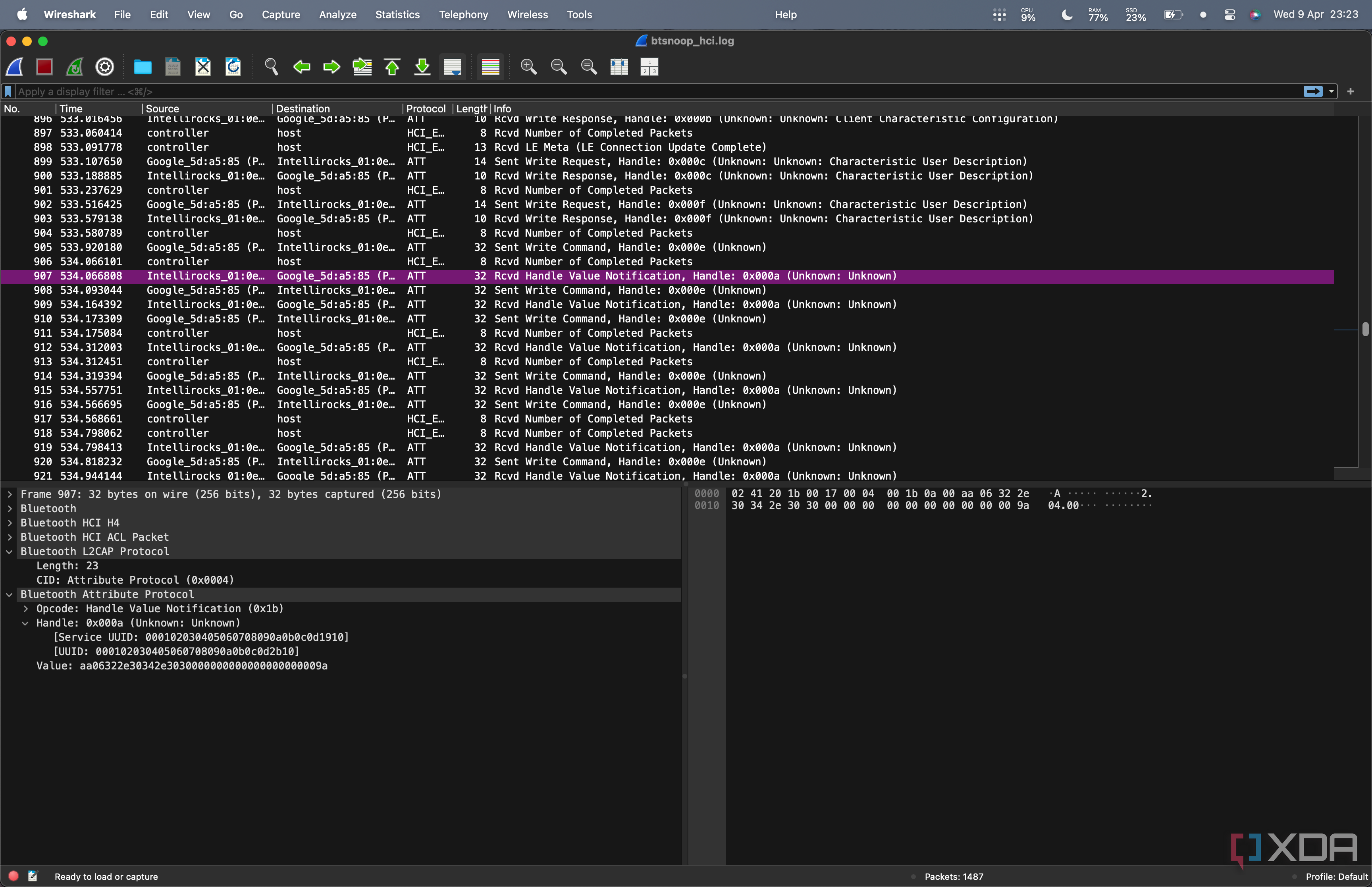Stop capturing with the red square icon
Image resolution: width=1372 pixels, height=887 pixels.
(x=44, y=67)
